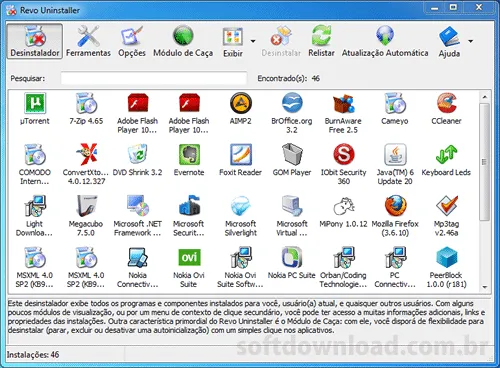This screenshot has height=368, width=500.
Task: Click into the Pesquisar search field
Action: click(x=154, y=78)
